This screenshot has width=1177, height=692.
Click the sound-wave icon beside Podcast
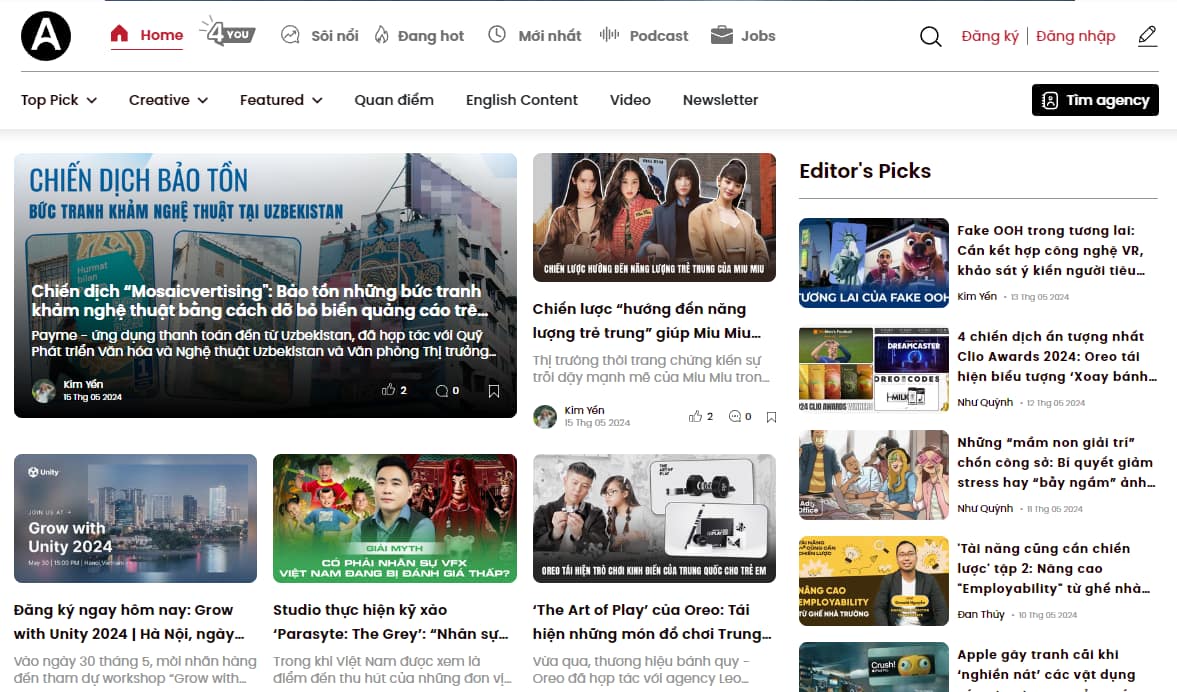pyautogui.click(x=609, y=35)
